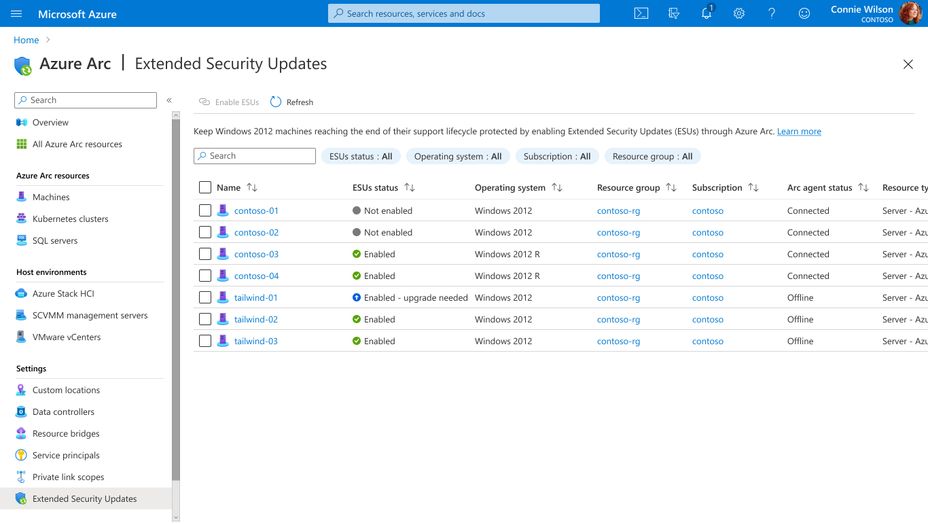Open Cloud Shell from the top bar

(641, 13)
